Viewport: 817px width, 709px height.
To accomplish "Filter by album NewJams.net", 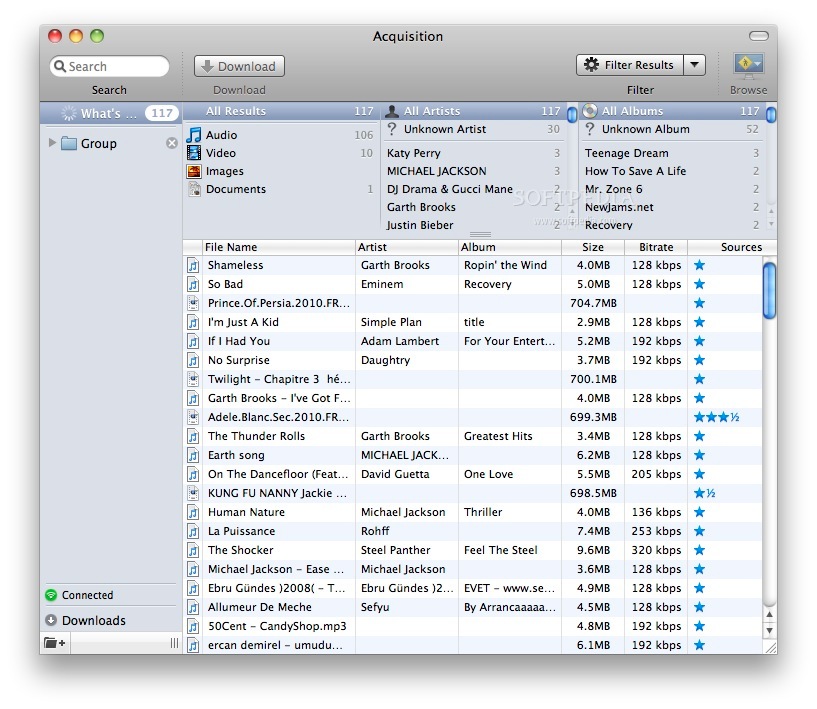I will (x=671, y=207).
